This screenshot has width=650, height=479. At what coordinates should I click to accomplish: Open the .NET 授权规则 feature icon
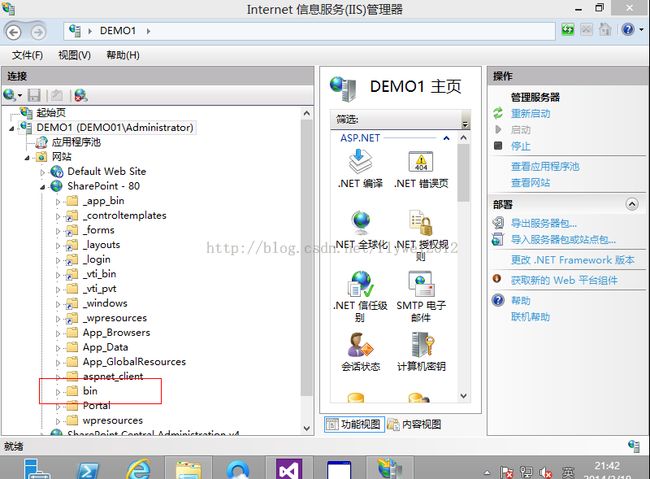pos(421,236)
